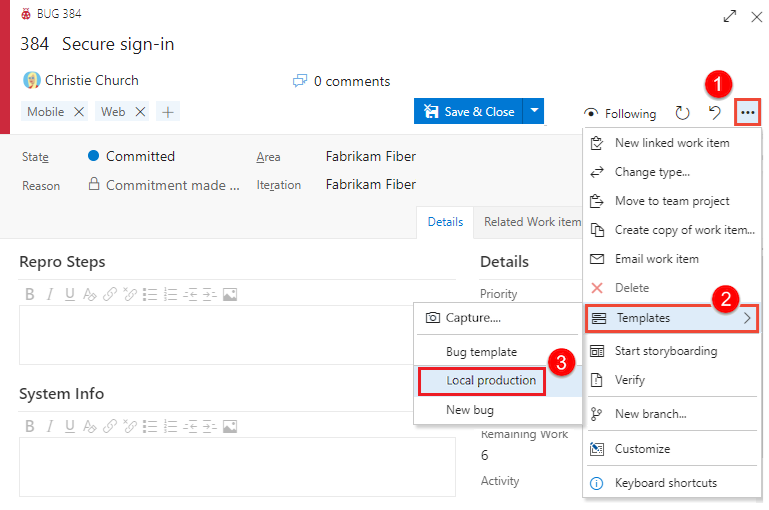Insert image in Repro Steps toolbar
The image size is (769, 510).
click(x=230, y=294)
